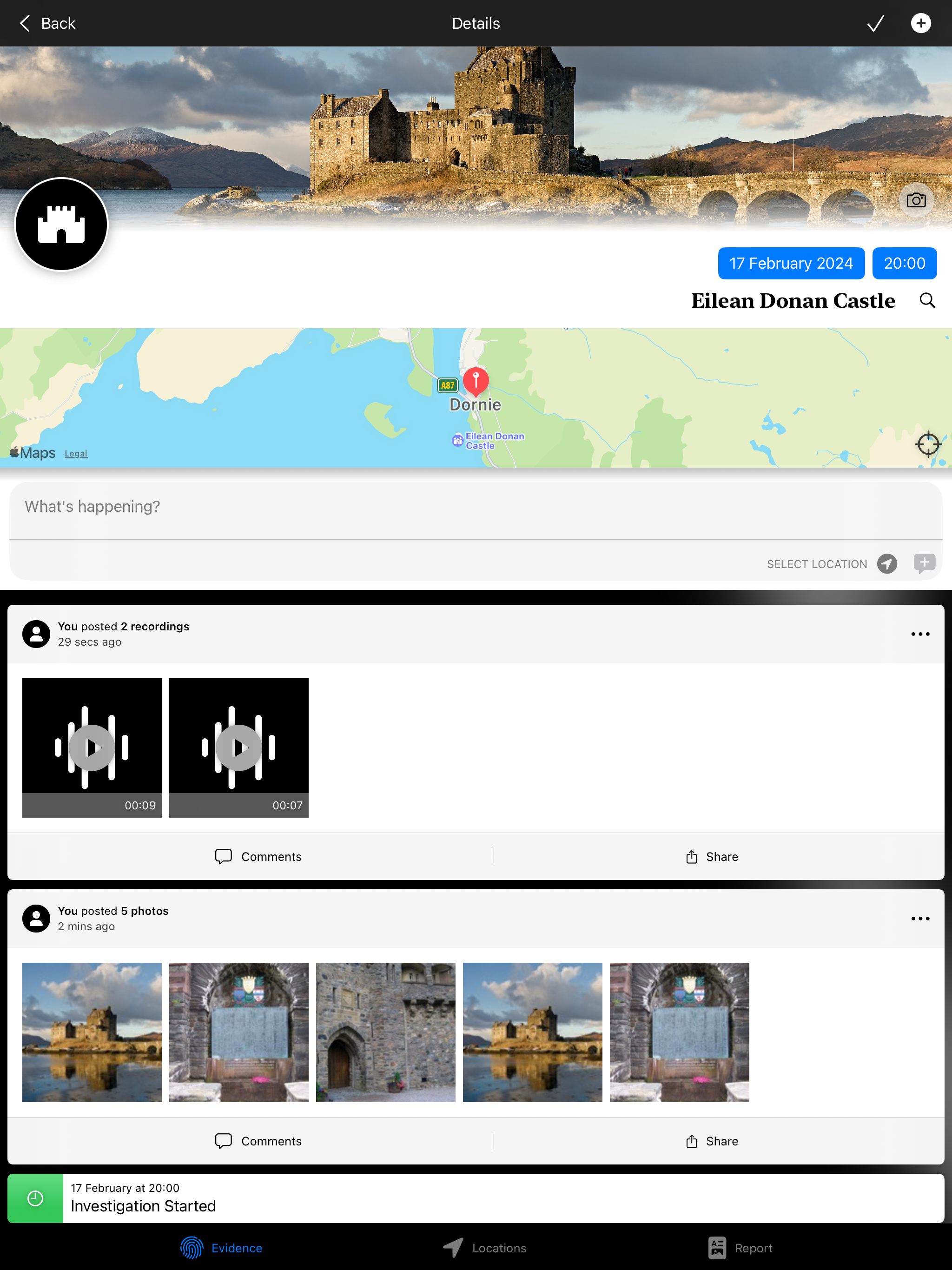Switch to the Report tab
952x1270 pixels.
pyautogui.click(x=740, y=1248)
